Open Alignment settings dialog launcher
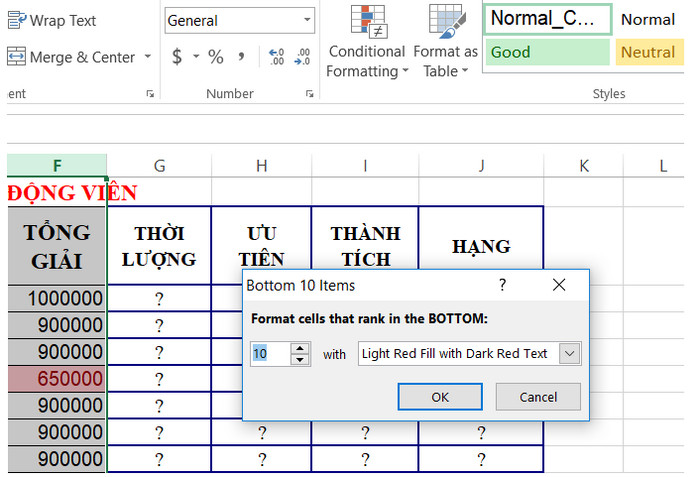 tap(150, 94)
